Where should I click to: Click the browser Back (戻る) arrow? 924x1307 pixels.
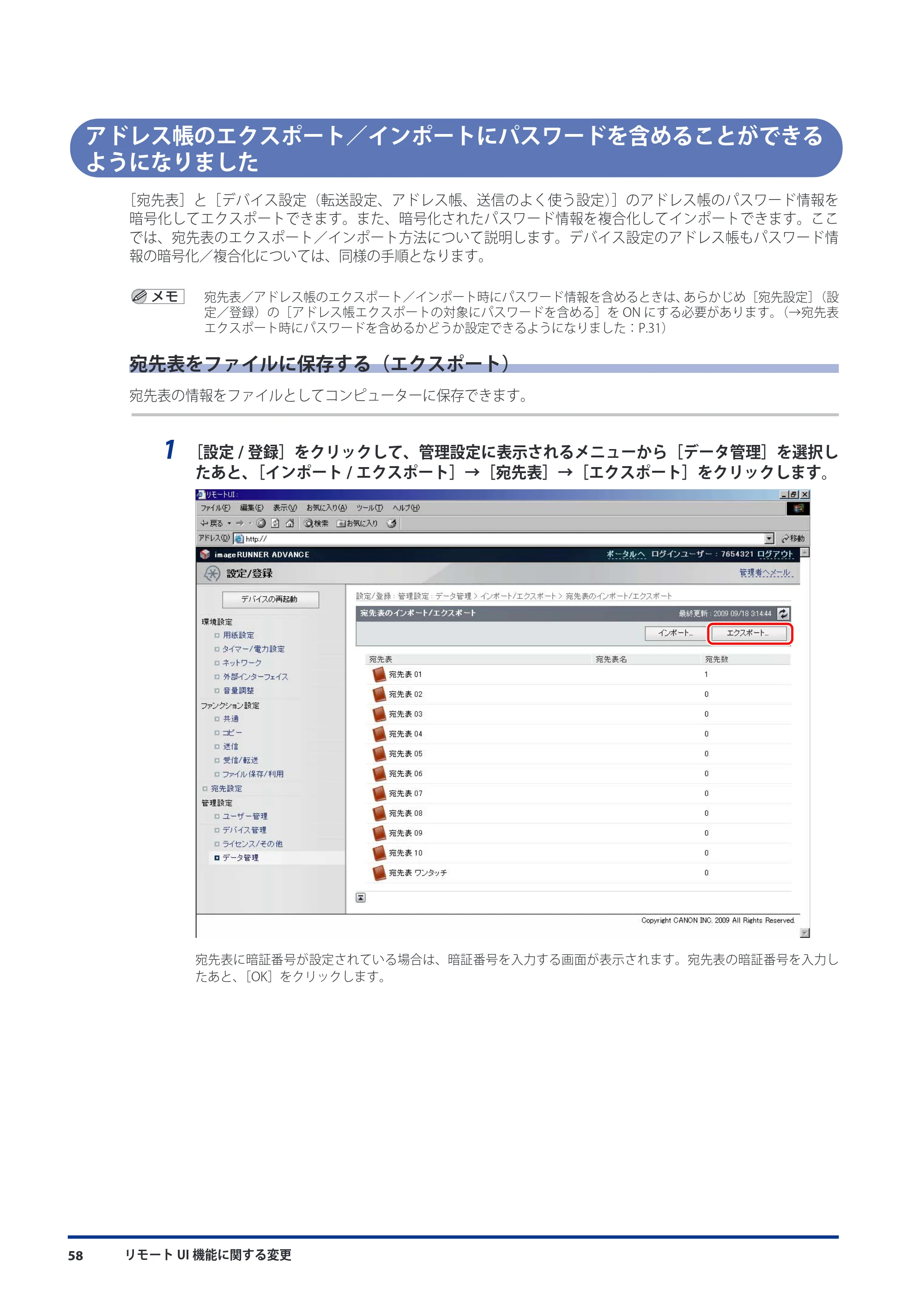211,523
